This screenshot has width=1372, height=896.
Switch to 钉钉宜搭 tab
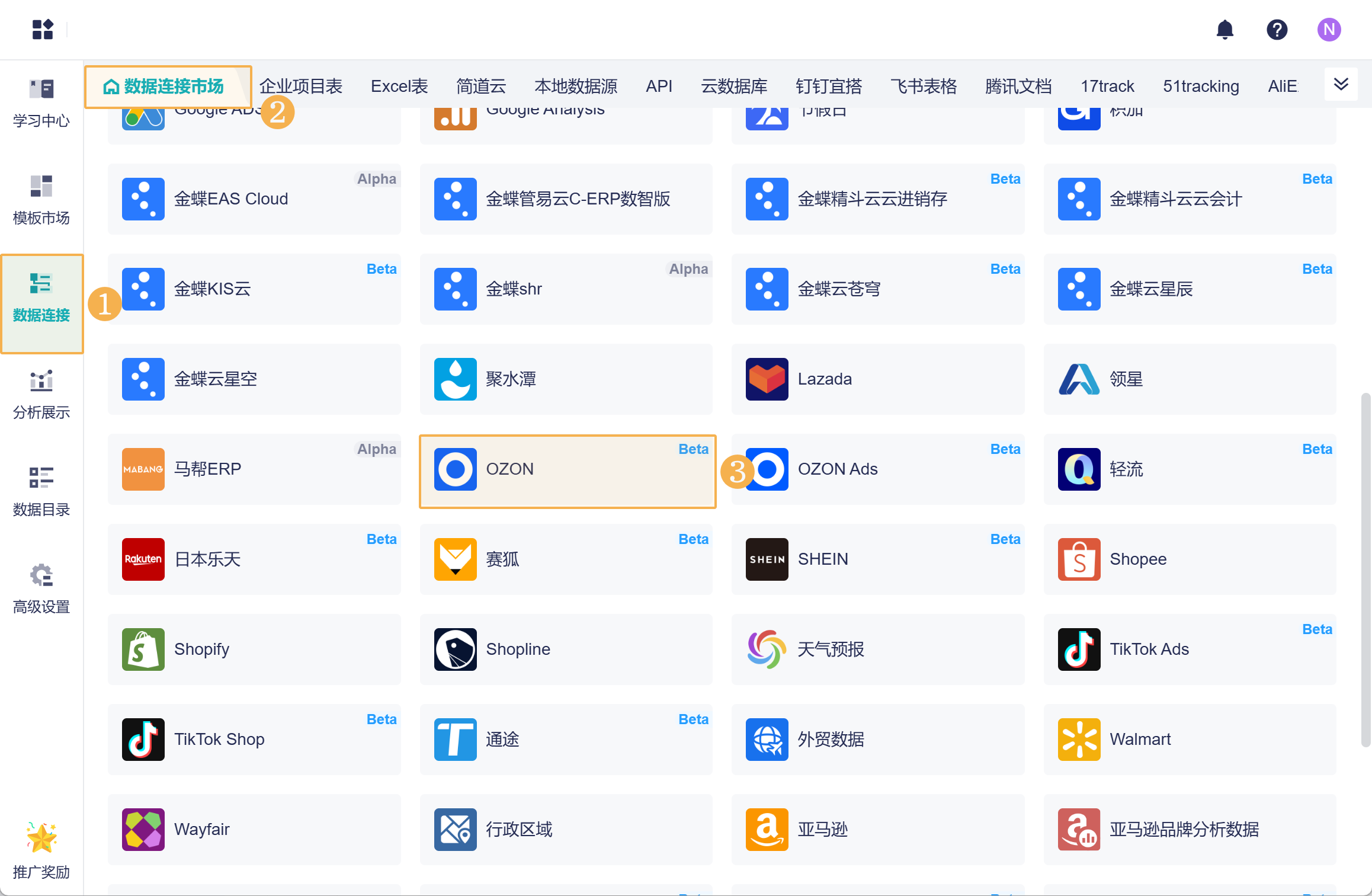point(829,87)
